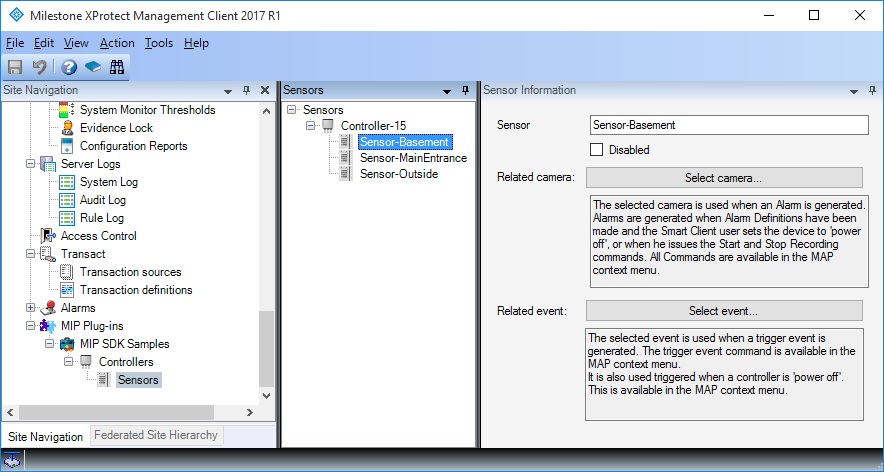Open Help via the question mark icon

pyautogui.click(x=69, y=68)
